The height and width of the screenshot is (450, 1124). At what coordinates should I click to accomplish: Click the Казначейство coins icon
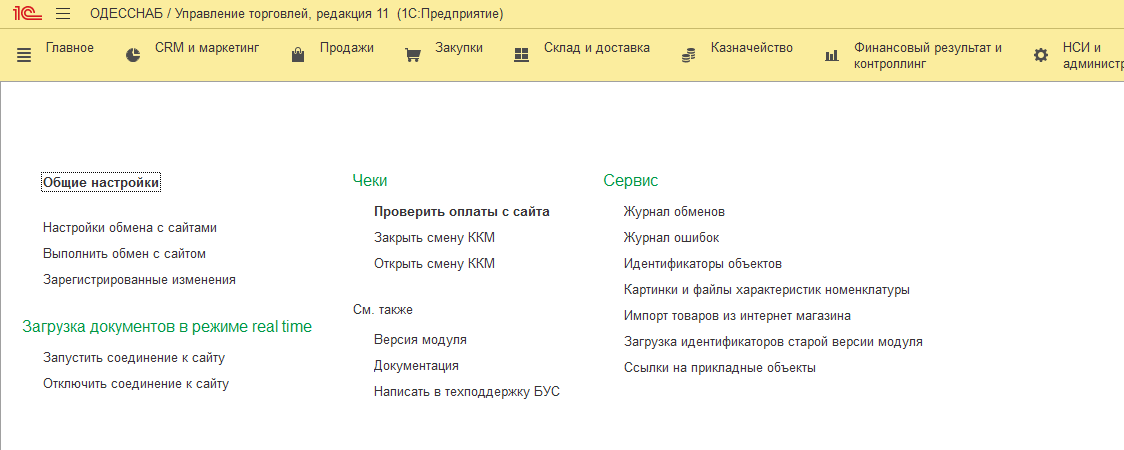(x=688, y=55)
